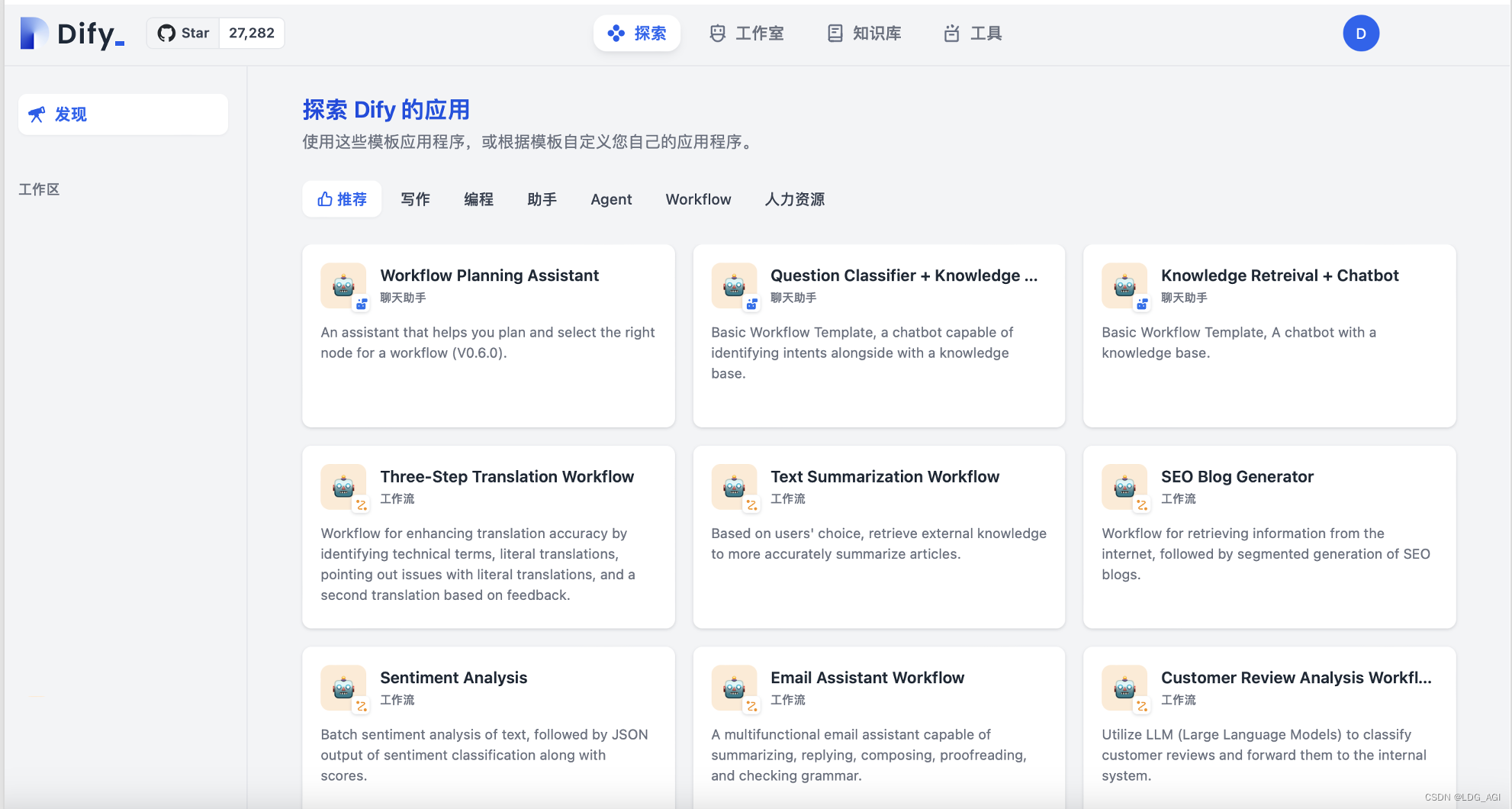Click the Customer Review Analysis robot icon
Screen dimensions: 1512x809
[1124, 688]
